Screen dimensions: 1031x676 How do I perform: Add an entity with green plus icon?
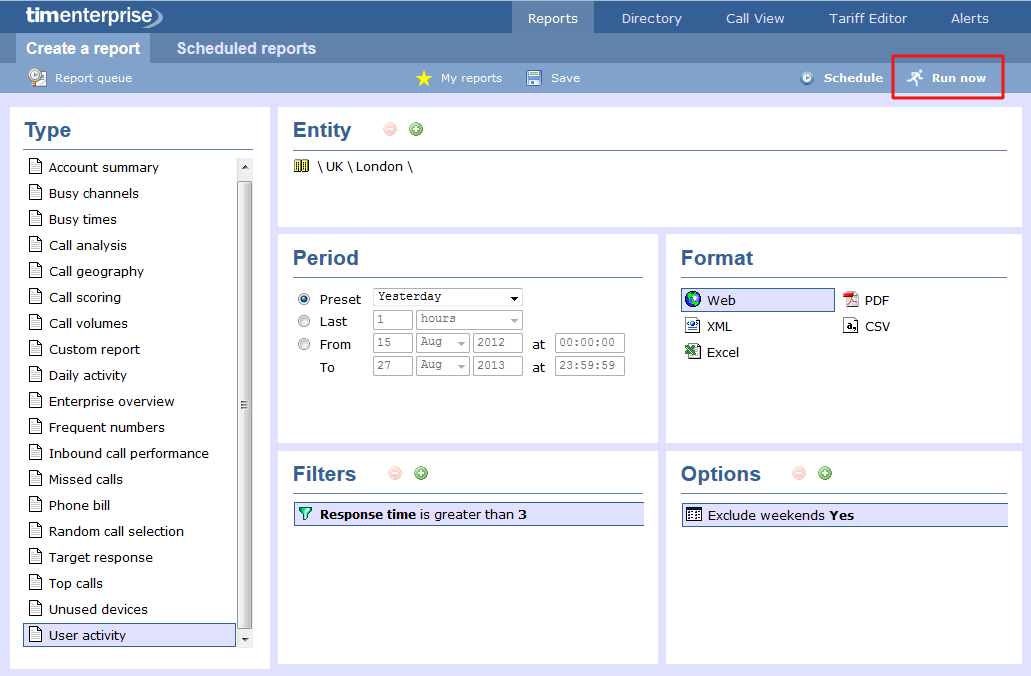pos(416,129)
